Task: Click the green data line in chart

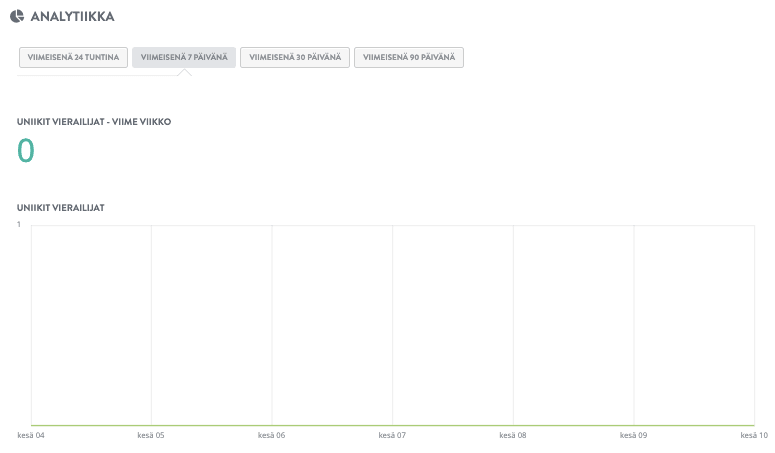Action: tap(393, 425)
